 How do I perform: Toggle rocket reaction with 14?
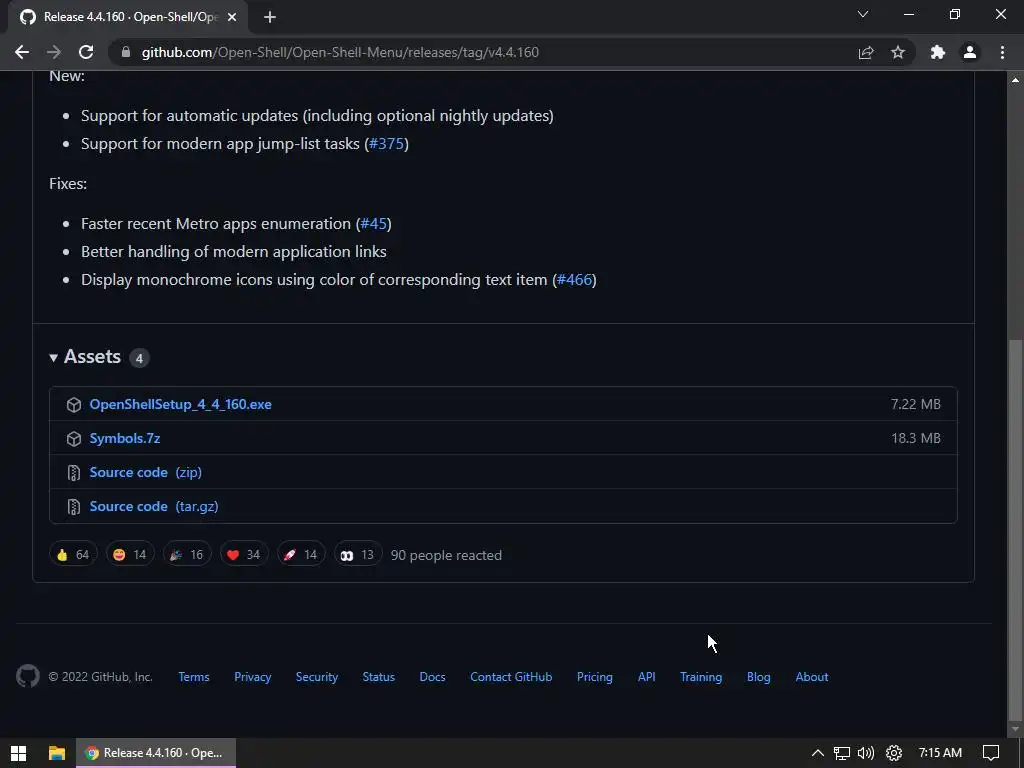[301, 554]
